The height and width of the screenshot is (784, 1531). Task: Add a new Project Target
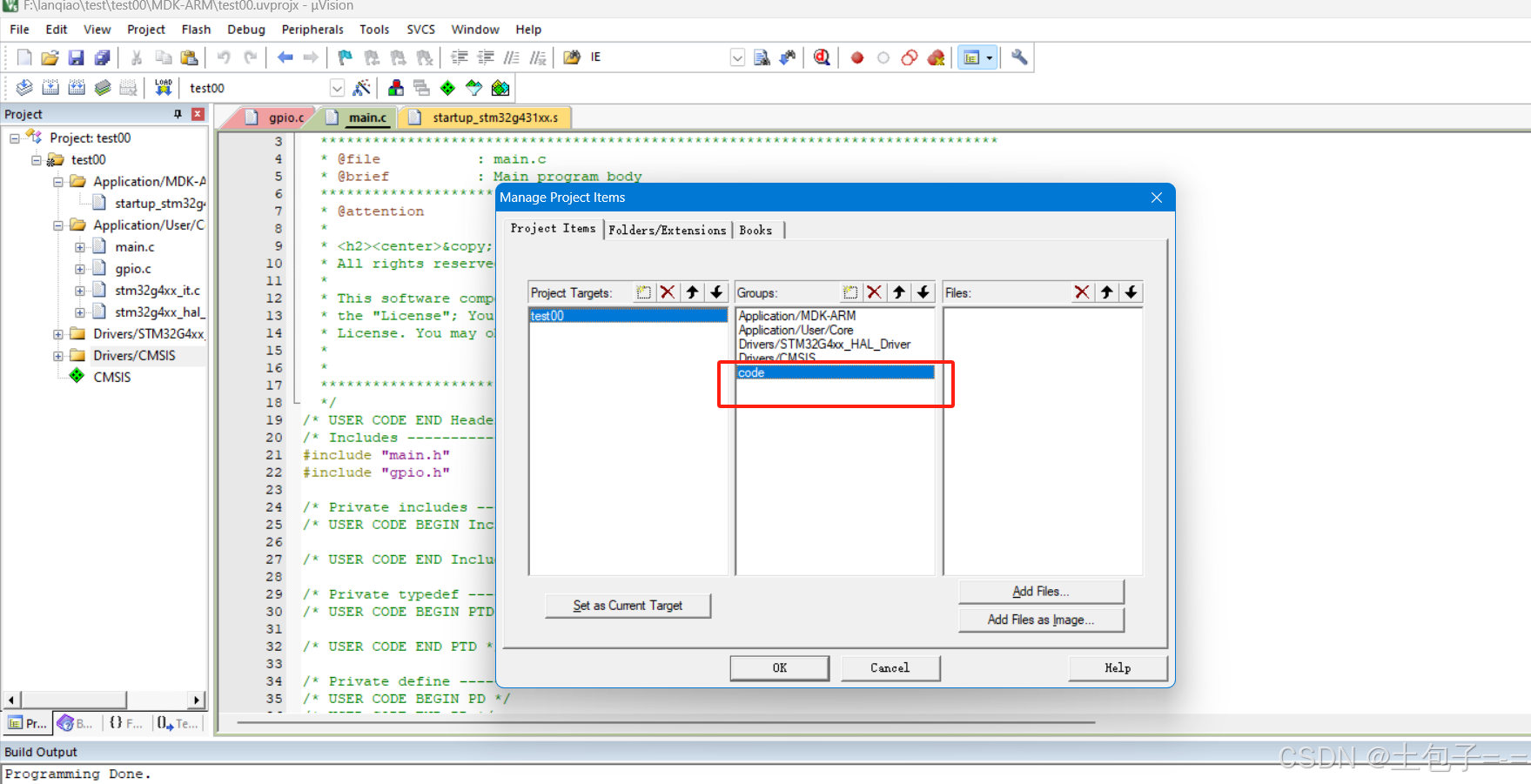pyautogui.click(x=643, y=292)
